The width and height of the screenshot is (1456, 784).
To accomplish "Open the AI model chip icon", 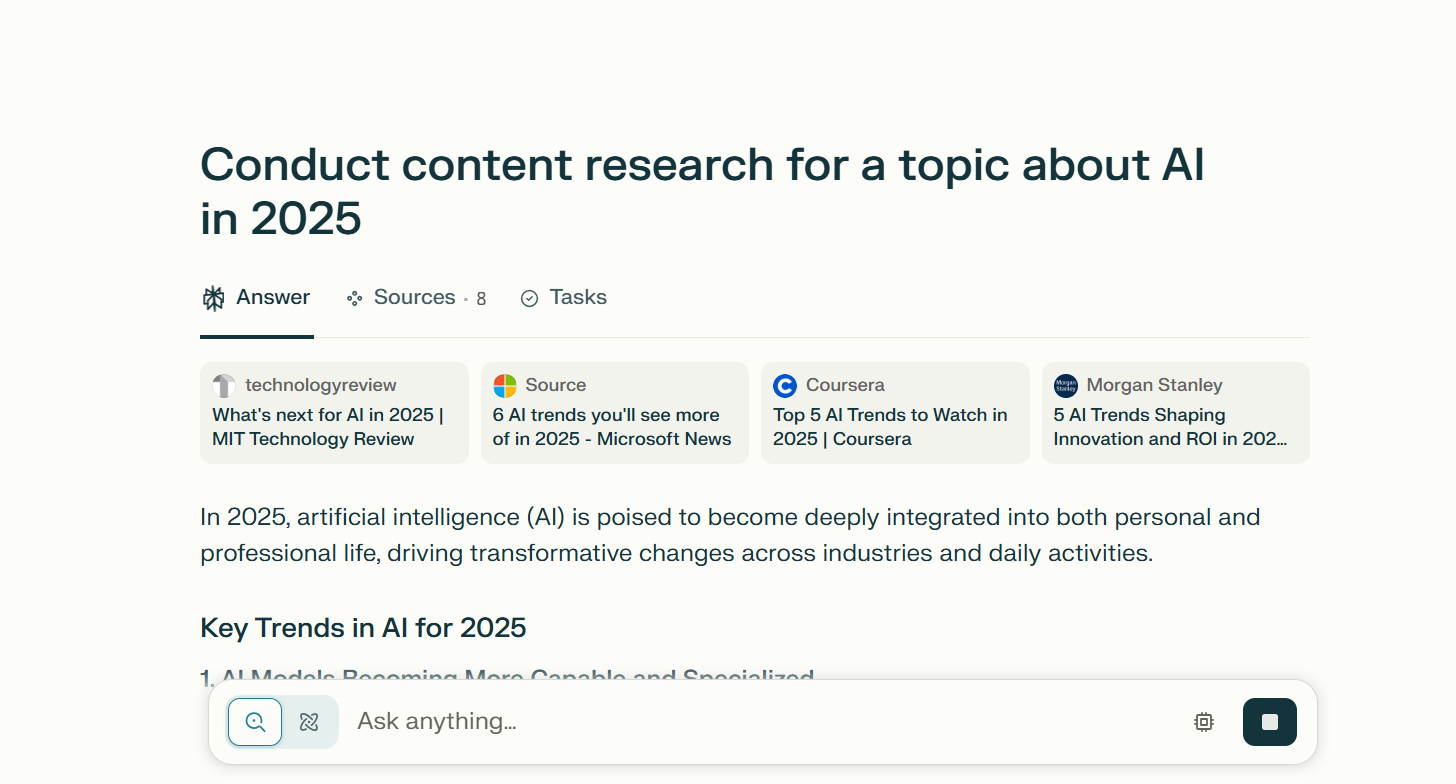I will coord(1203,721).
